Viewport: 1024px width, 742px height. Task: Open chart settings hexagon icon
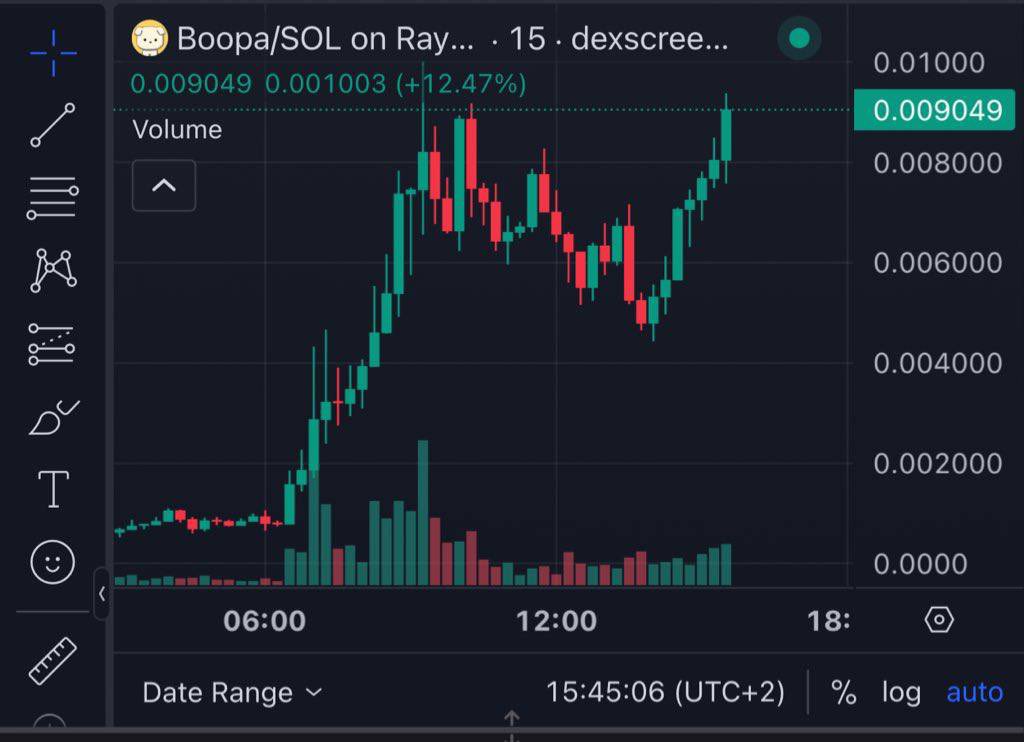point(939,619)
